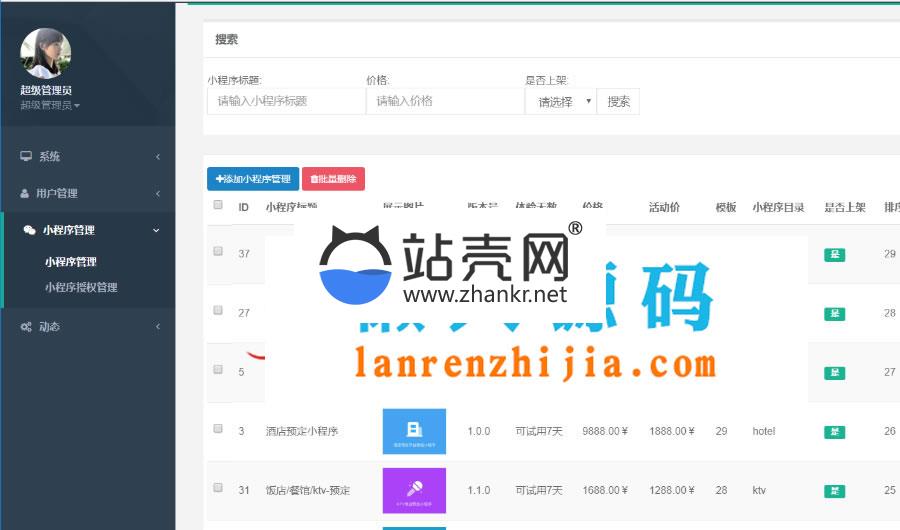The height and width of the screenshot is (530, 900).
Task: Click the monitor icon beside 系统
Action: 26,157
